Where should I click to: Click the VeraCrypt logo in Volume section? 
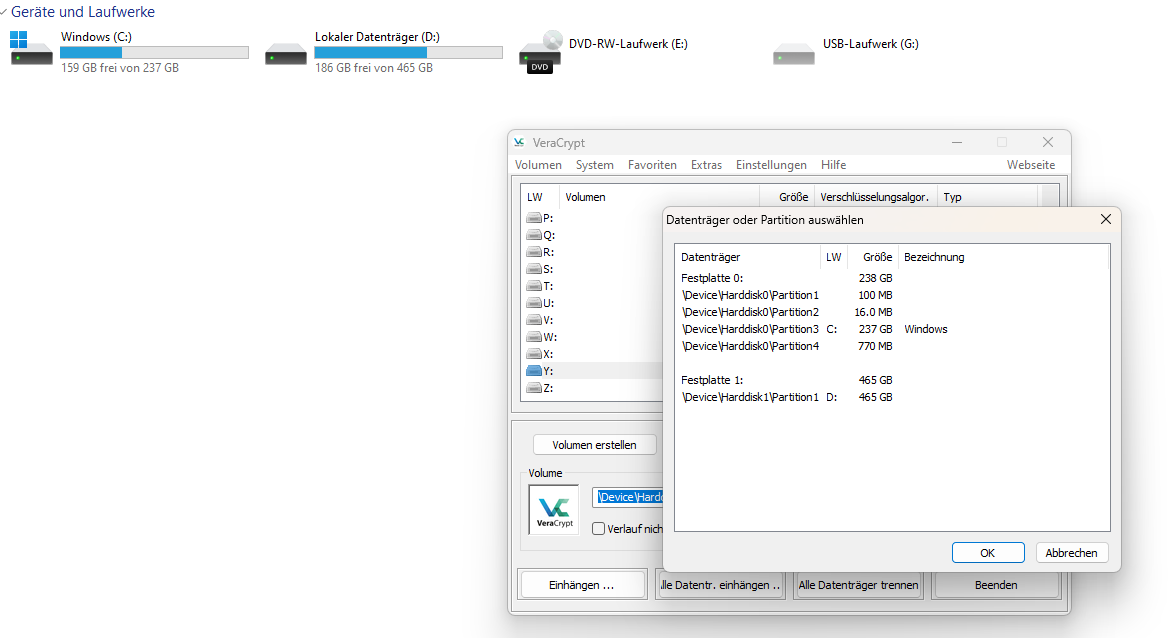pyautogui.click(x=553, y=510)
